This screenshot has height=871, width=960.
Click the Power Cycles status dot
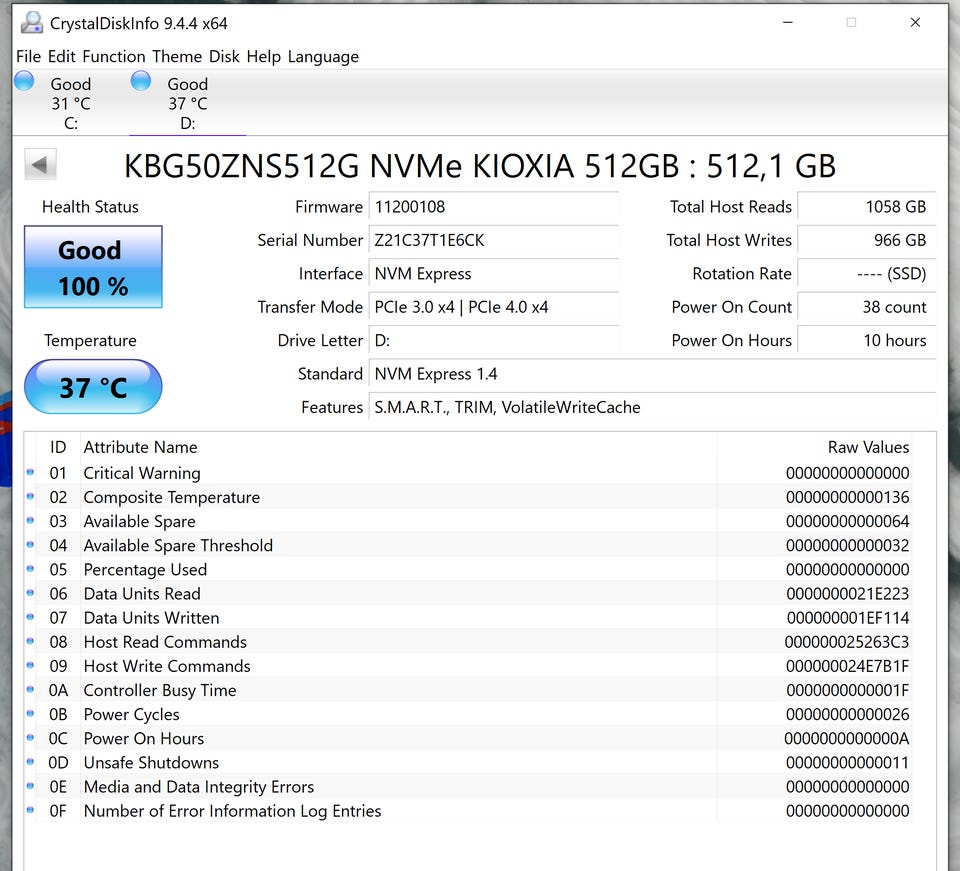tap(30, 714)
